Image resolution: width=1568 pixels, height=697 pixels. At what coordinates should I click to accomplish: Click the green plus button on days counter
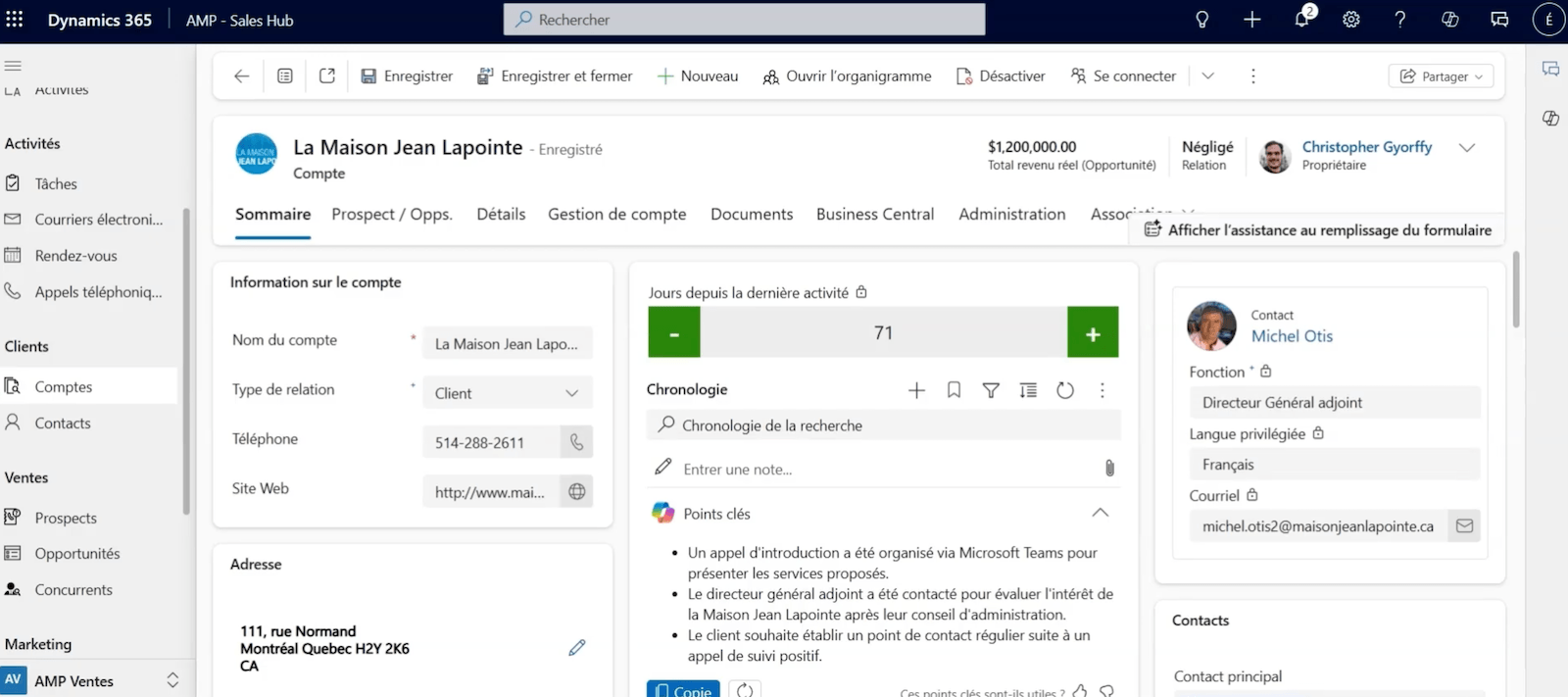[1093, 332]
